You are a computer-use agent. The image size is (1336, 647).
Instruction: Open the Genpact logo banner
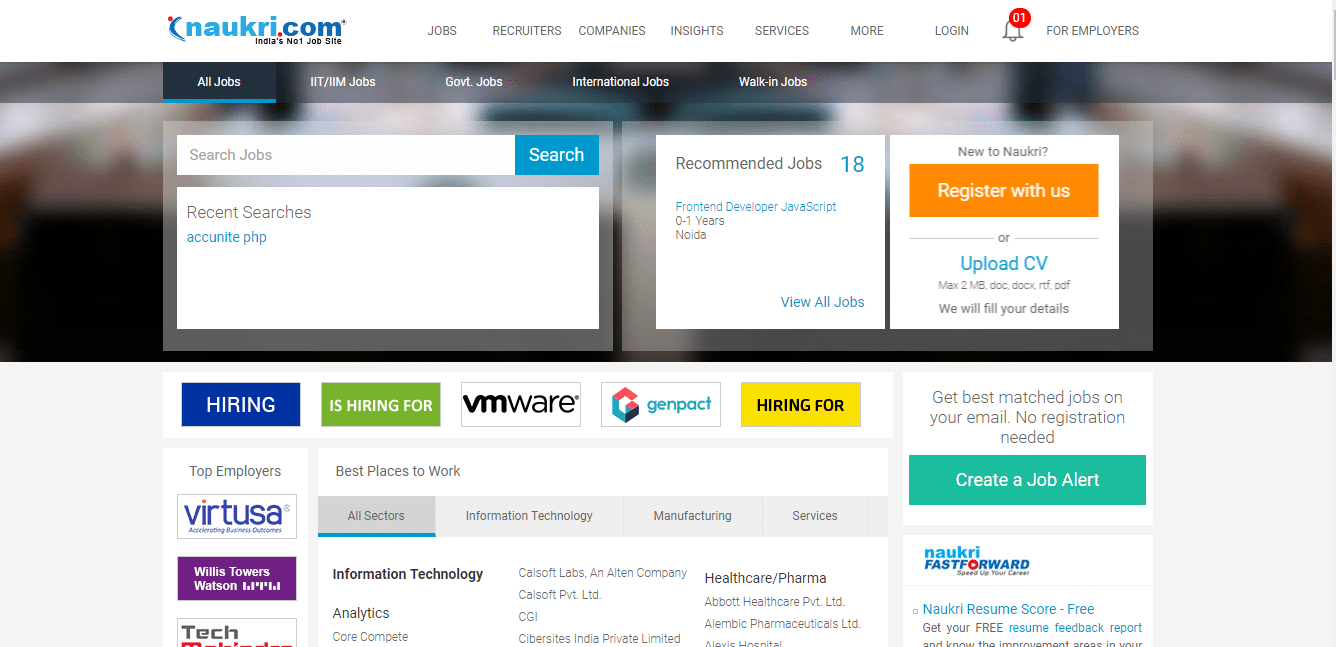coord(660,405)
